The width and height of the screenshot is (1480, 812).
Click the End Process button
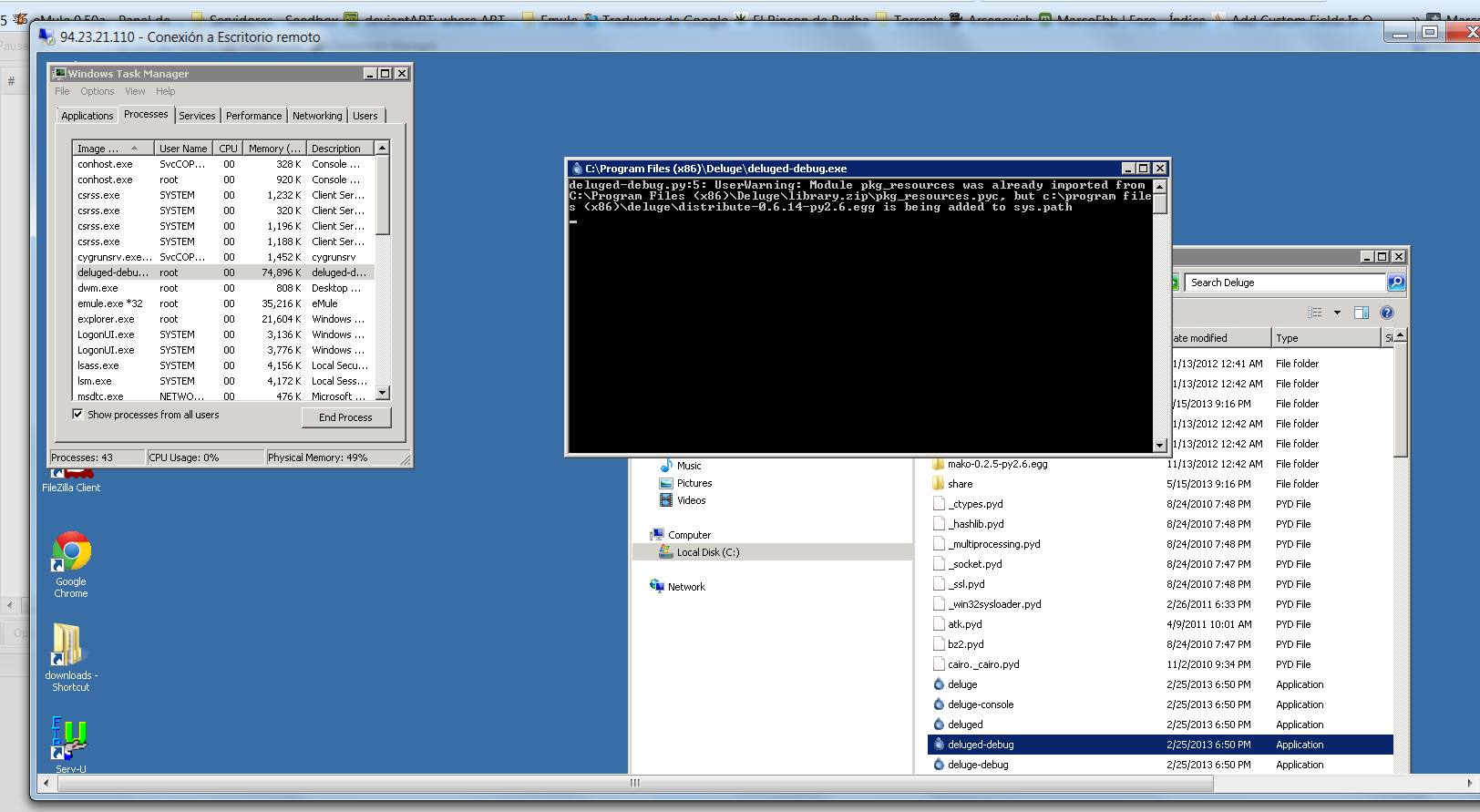(x=345, y=417)
